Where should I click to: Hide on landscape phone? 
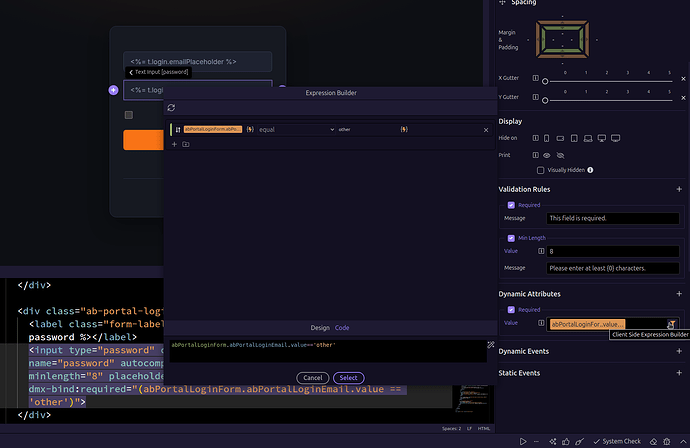(560, 138)
